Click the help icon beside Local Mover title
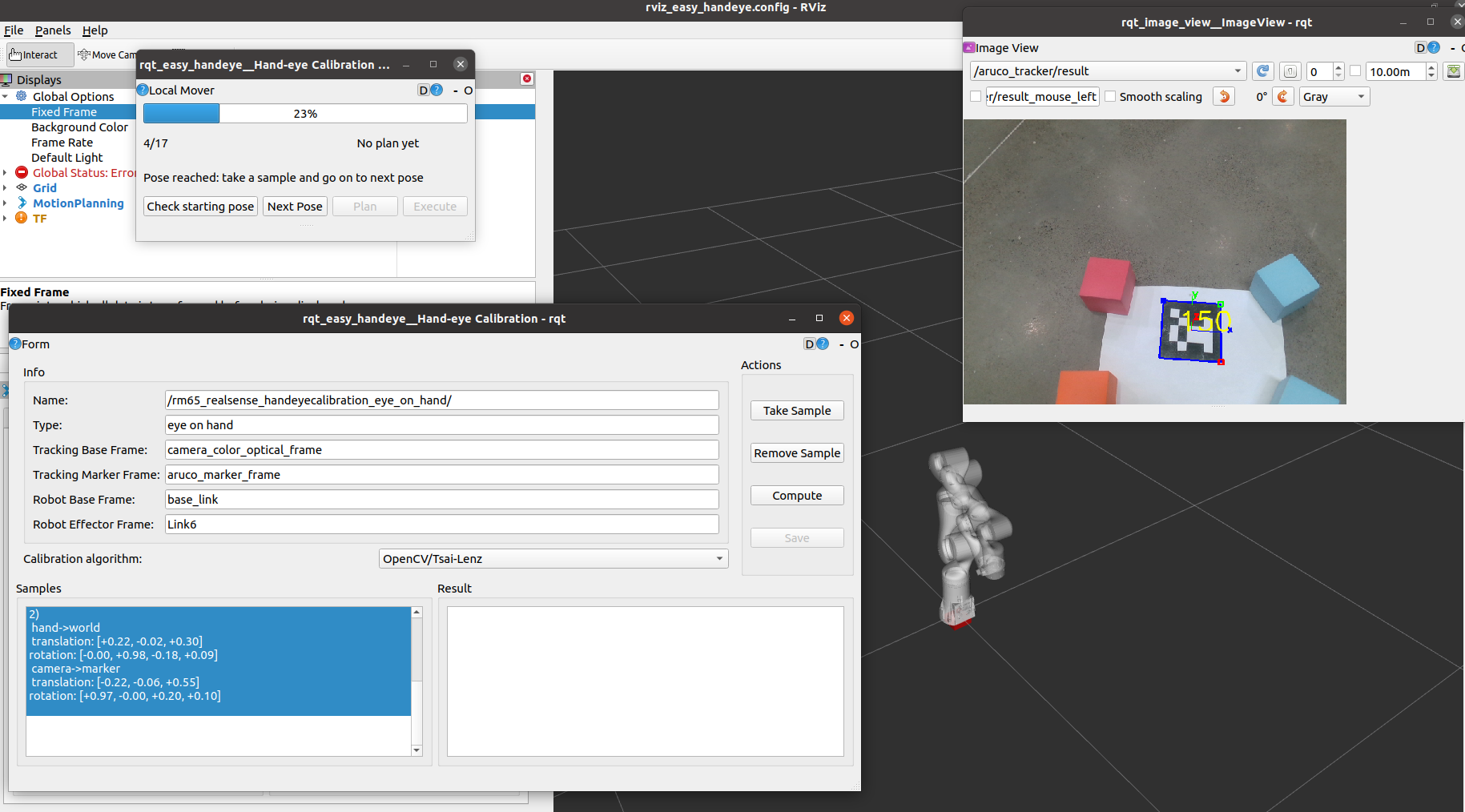The width and height of the screenshot is (1465, 812). (x=143, y=90)
